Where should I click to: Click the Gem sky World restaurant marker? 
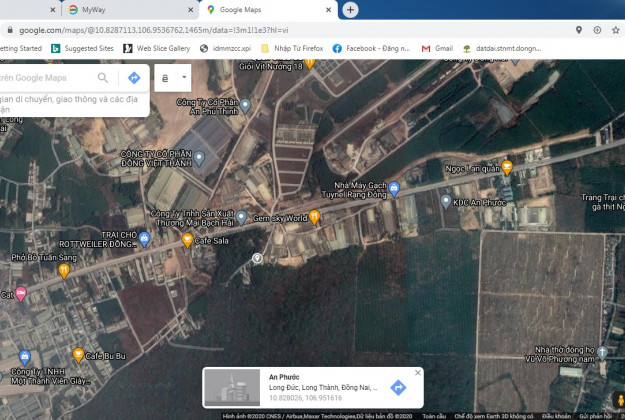[314, 217]
